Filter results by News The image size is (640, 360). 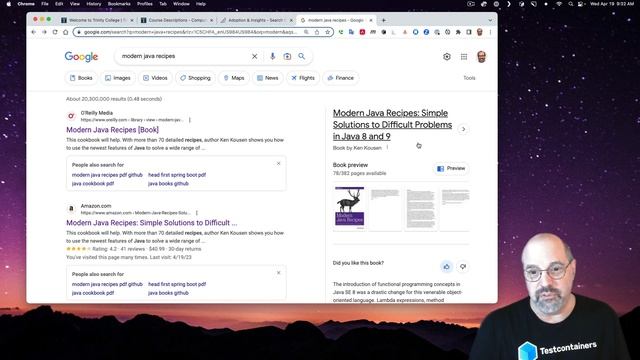[x=267, y=78]
